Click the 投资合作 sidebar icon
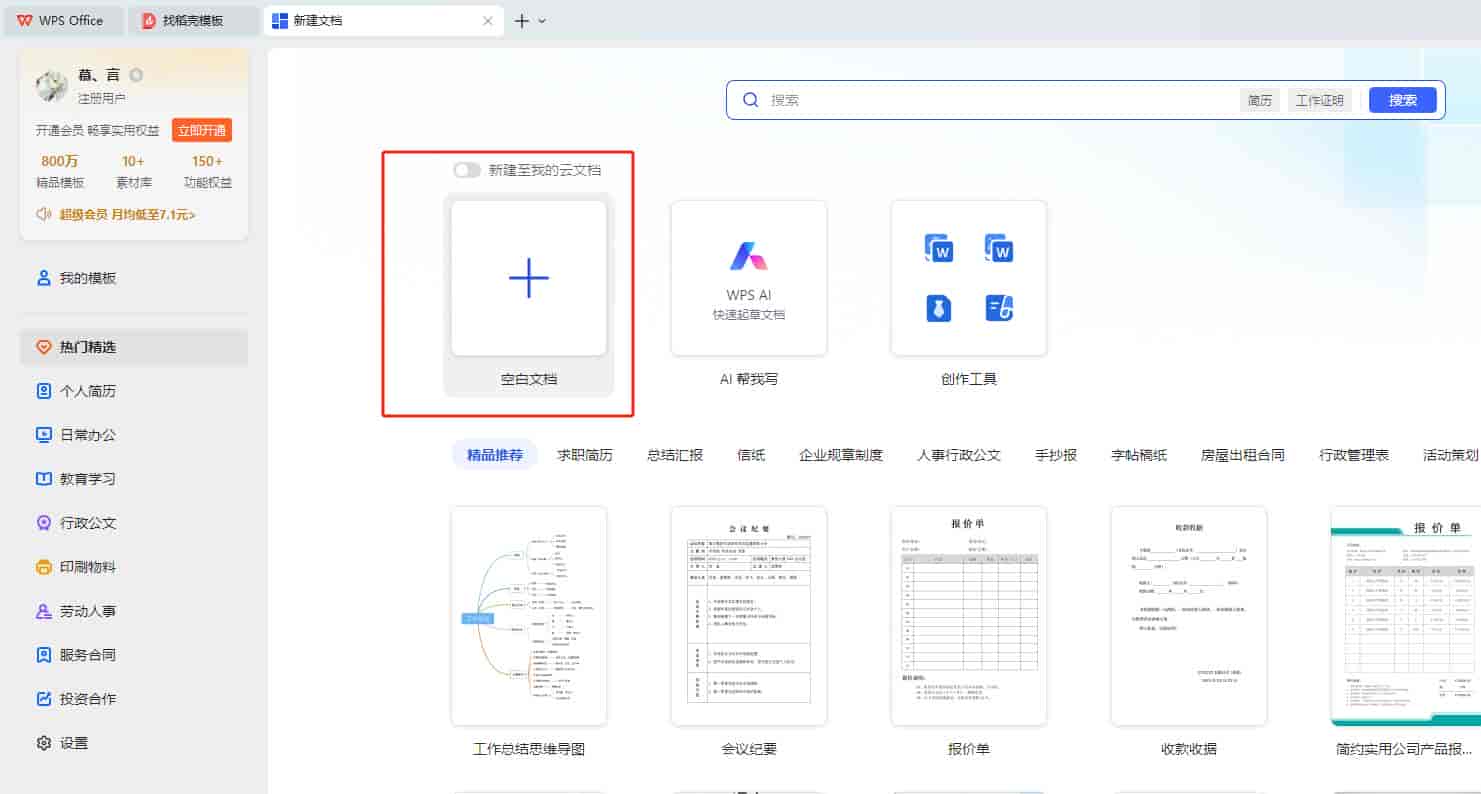 43,699
